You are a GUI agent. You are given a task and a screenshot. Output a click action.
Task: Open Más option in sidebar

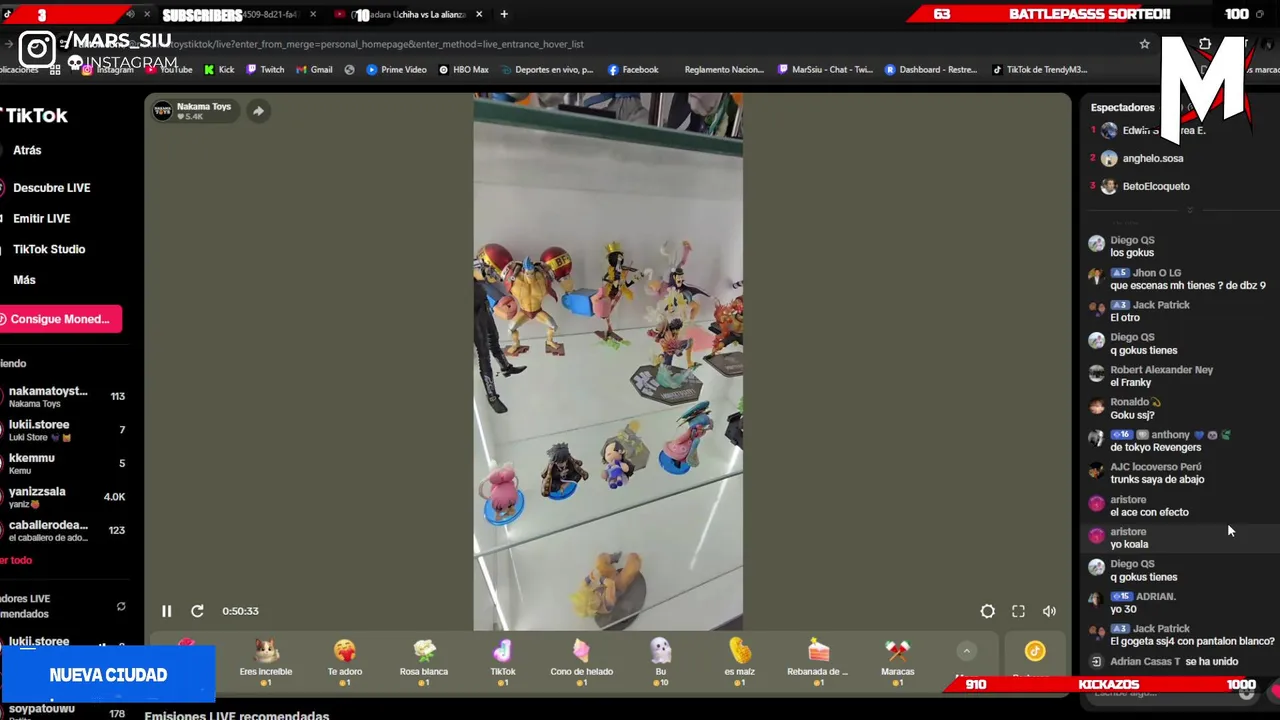point(24,281)
